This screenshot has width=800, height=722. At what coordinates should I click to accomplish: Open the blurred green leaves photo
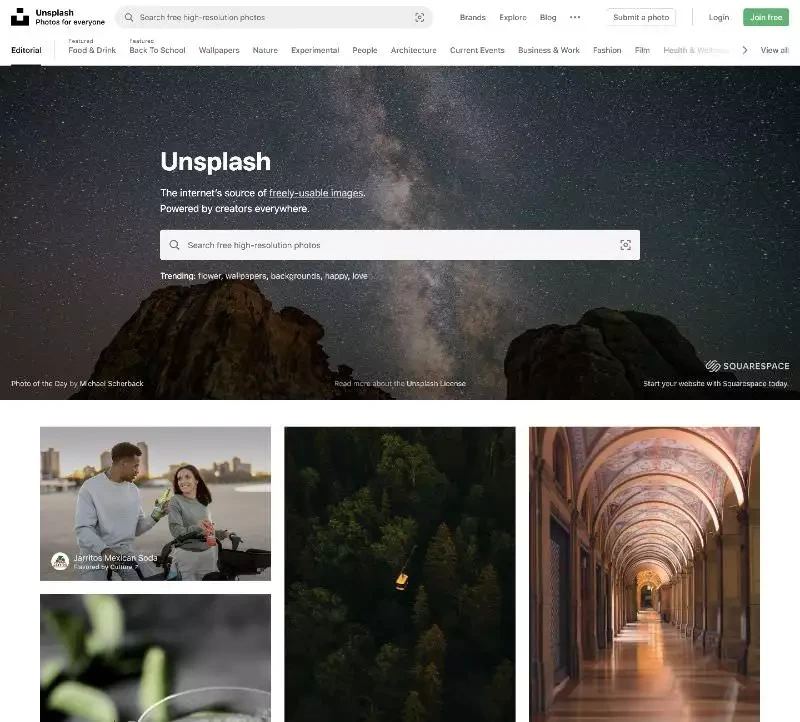coord(156,658)
